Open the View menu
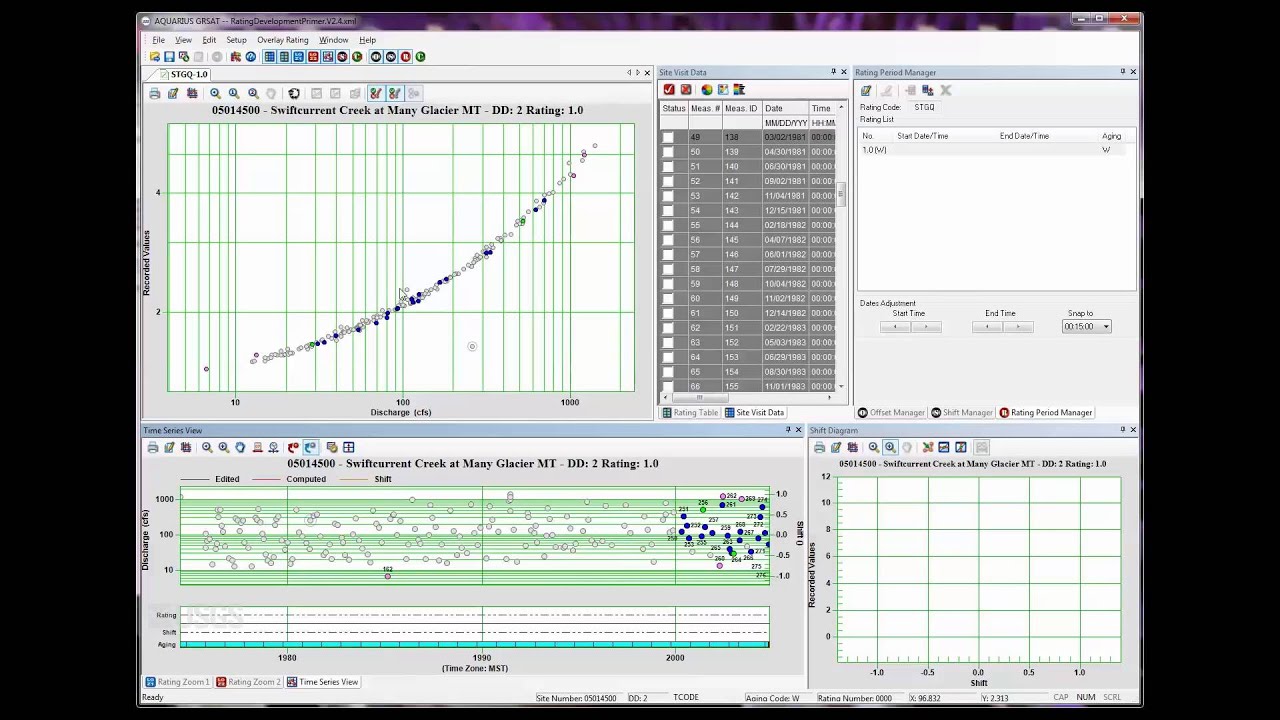 tap(183, 40)
